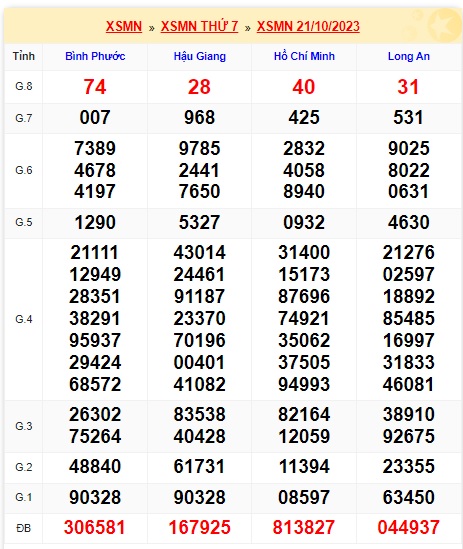Select G.7 number 007
463x549 pixels.
pyautogui.click(x=95, y=117)
